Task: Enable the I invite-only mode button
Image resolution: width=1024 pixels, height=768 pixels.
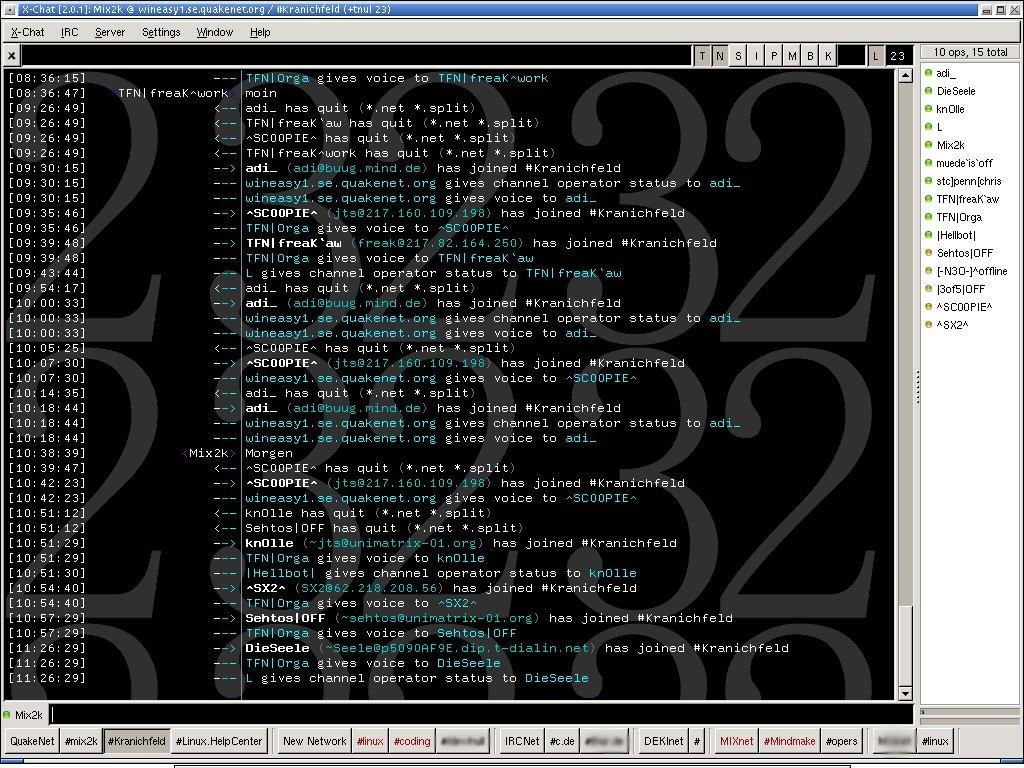Action: pyautogui.click(x=756, y=56)
